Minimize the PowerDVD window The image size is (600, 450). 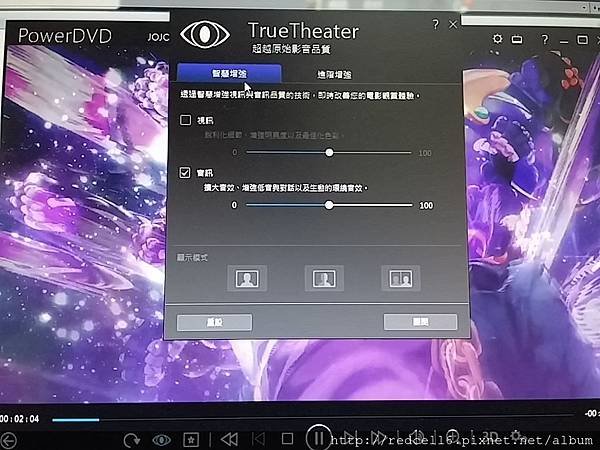[564, 41]
